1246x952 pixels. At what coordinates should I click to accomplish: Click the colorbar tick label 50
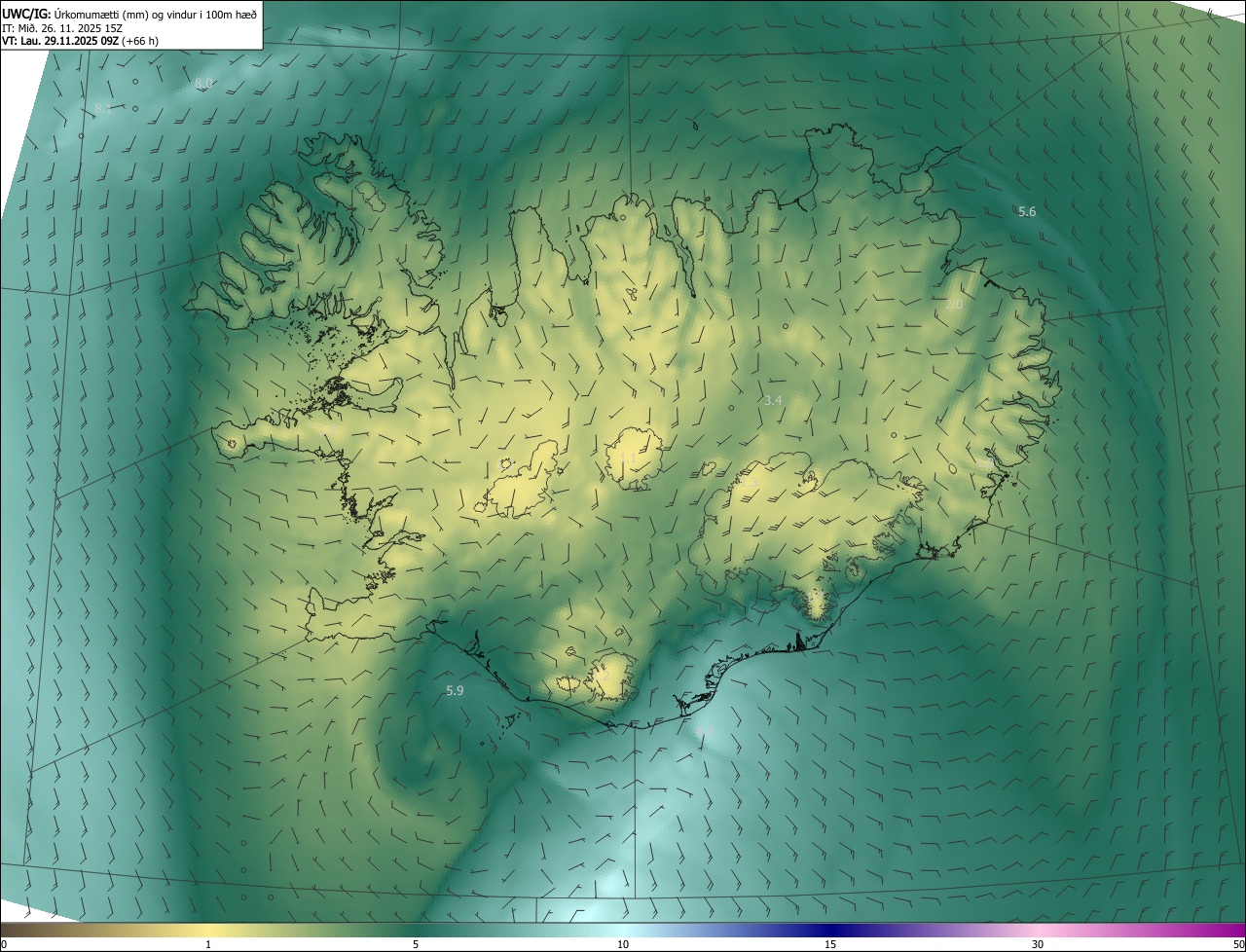[1238, 944]
